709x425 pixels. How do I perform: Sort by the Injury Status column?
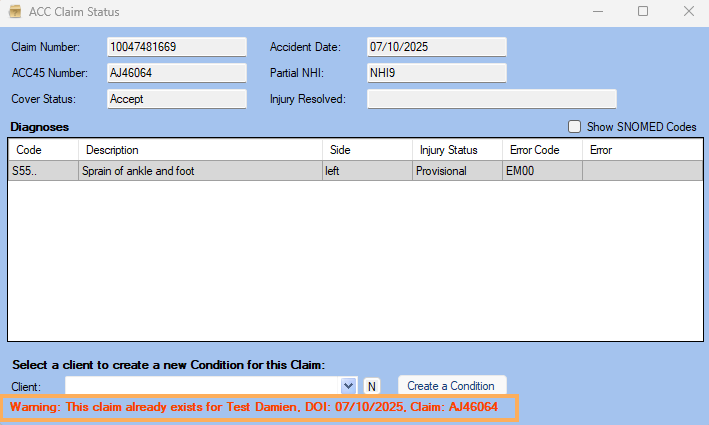coord(456,150)
